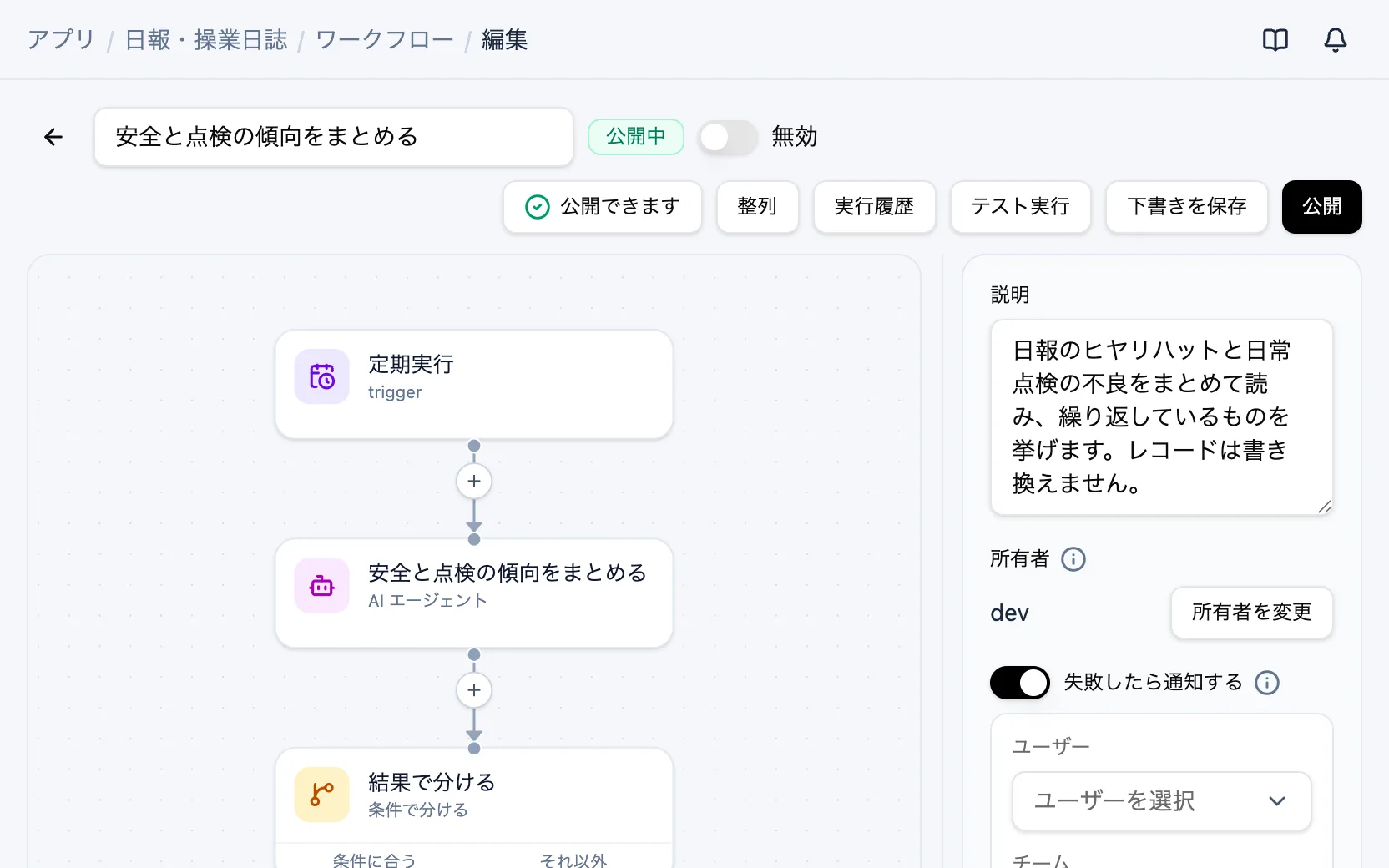
Task: Click the green check icon in 公開できます
Action: tap(538, 206)
